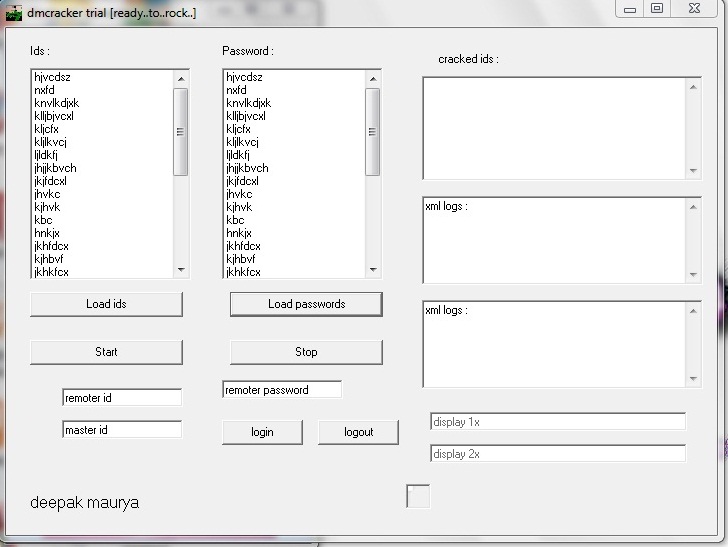Click scroll-down arrow of cracked ids box
The width and height of the screenshot is (728, 547).
[693, 170]
